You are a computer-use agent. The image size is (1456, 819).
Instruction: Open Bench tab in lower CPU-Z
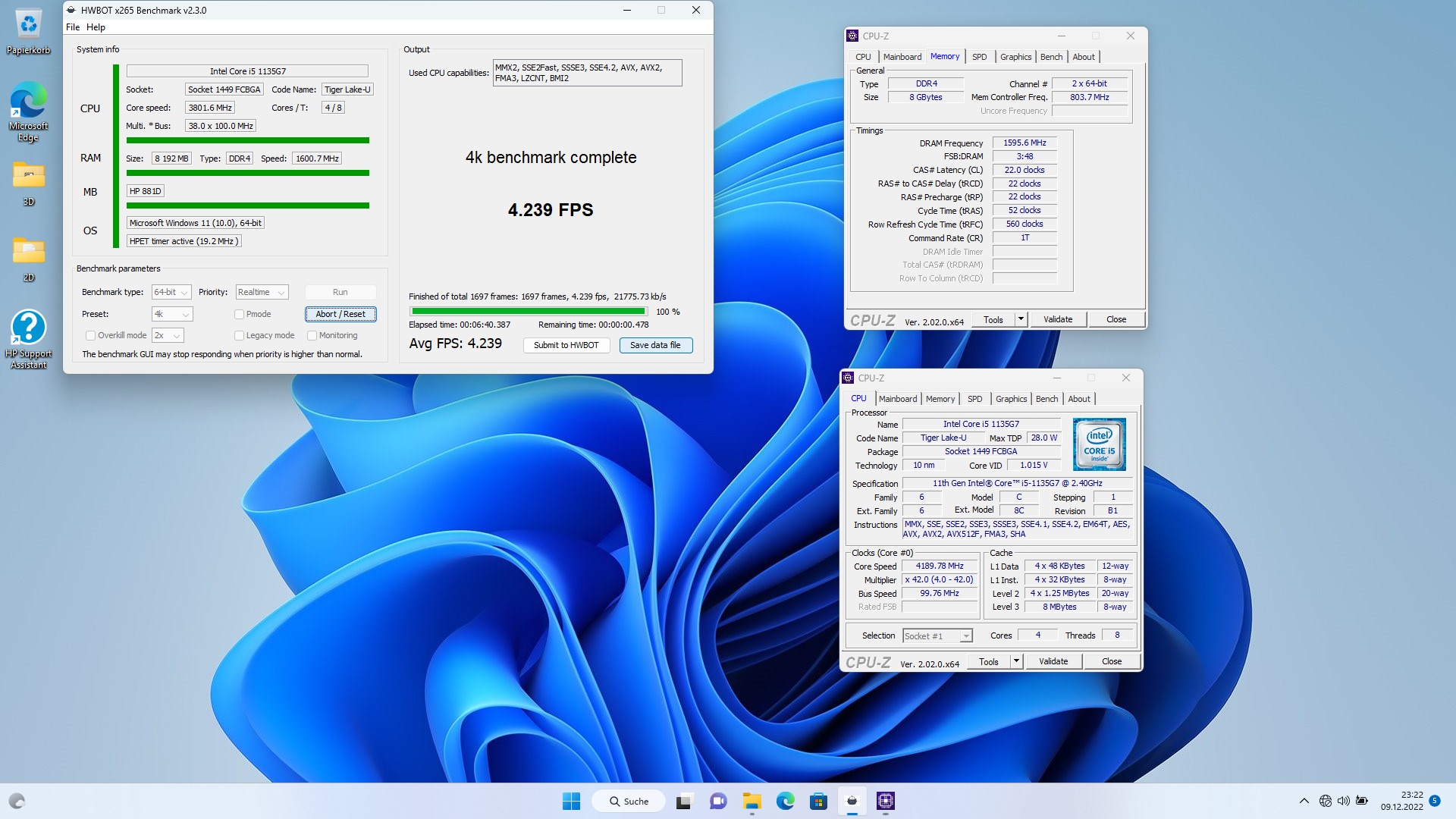[1046, 399]
